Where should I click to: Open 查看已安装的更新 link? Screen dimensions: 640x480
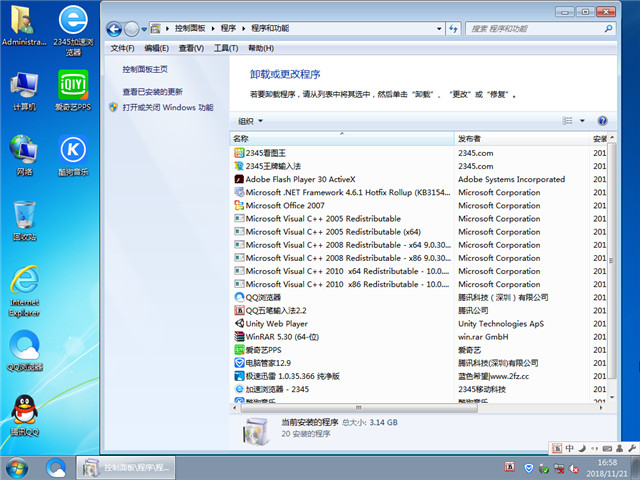click(x=152, y=92)
